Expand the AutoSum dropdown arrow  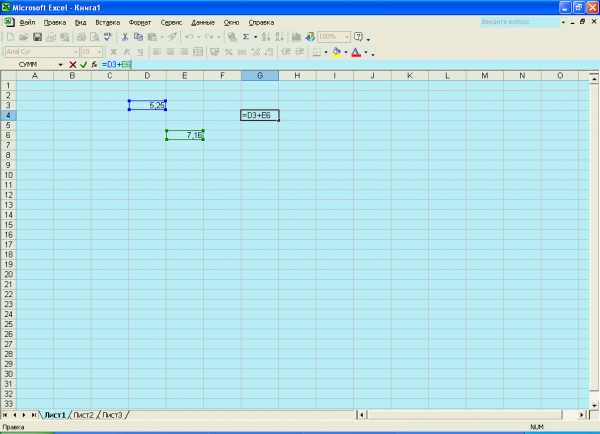pyautogui.click(x=256, y=37)
